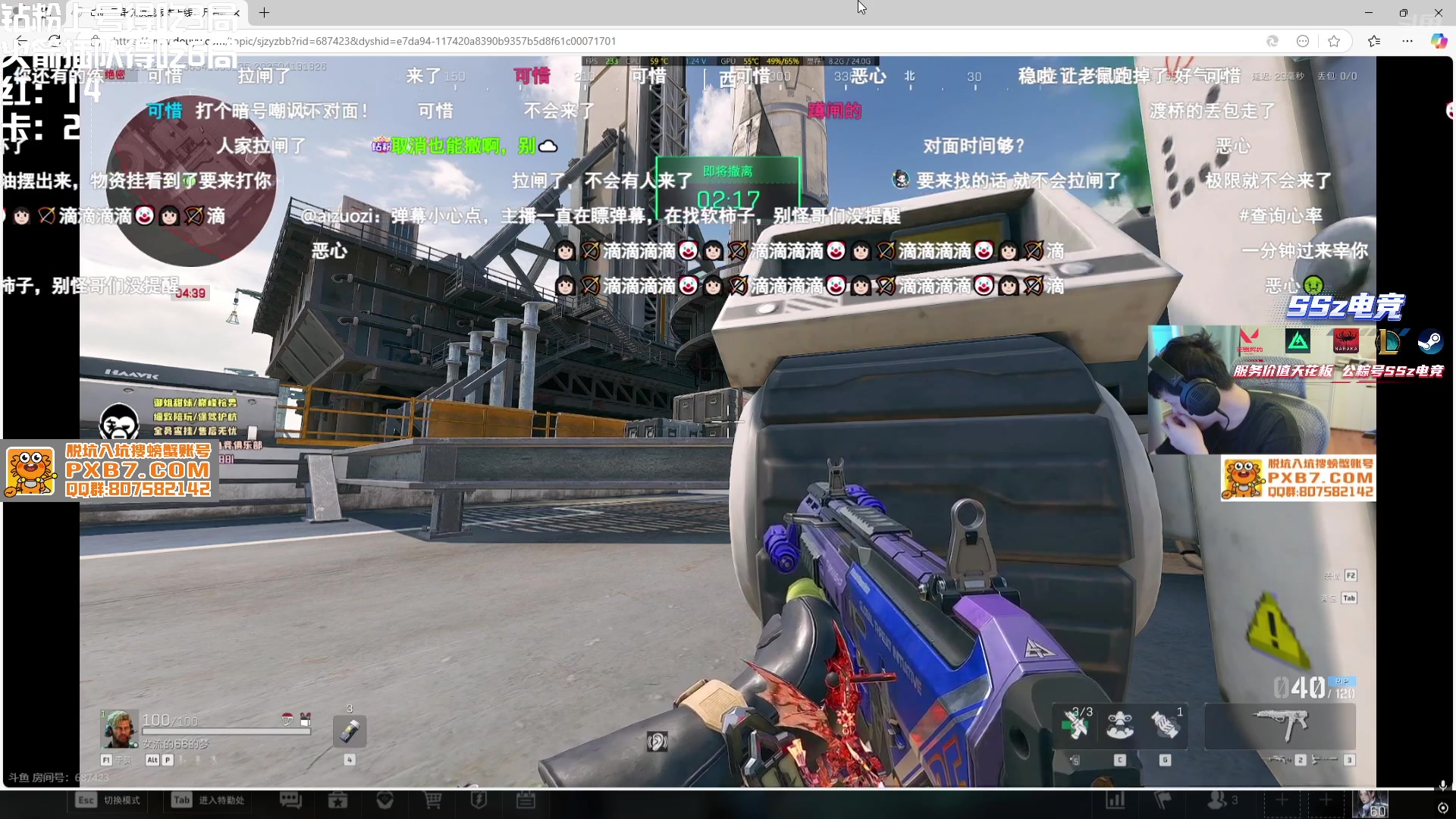Image resolution: width=1456 pixels, height=819 pixels.
Task: Click Tab 进入特勤处 button
Action: [x=209, y=800]
